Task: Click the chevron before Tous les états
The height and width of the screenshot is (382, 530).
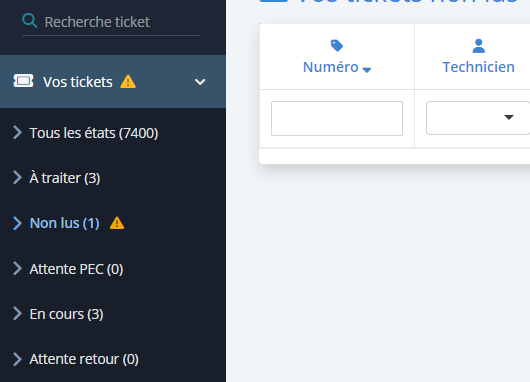Action: click(x=17, y=133)
